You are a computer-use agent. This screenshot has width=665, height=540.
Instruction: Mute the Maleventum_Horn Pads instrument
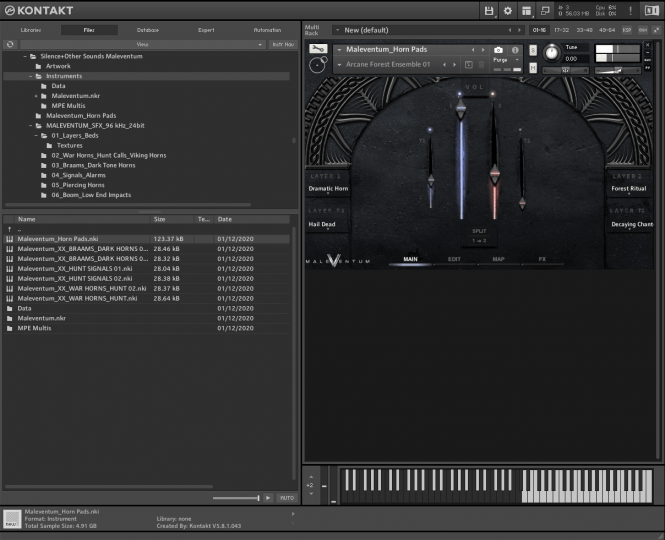click(x=533, y=68)
